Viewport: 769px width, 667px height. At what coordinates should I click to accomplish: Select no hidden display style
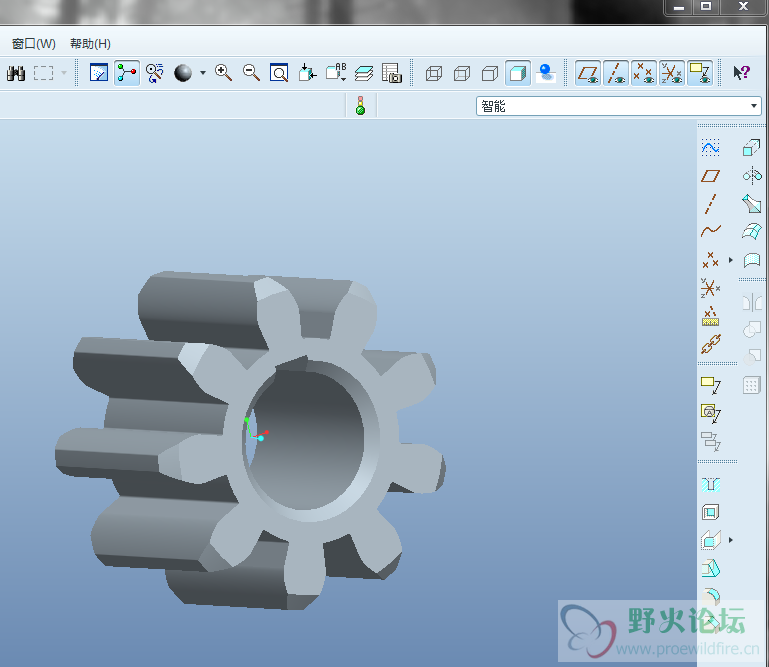point(490,74)
